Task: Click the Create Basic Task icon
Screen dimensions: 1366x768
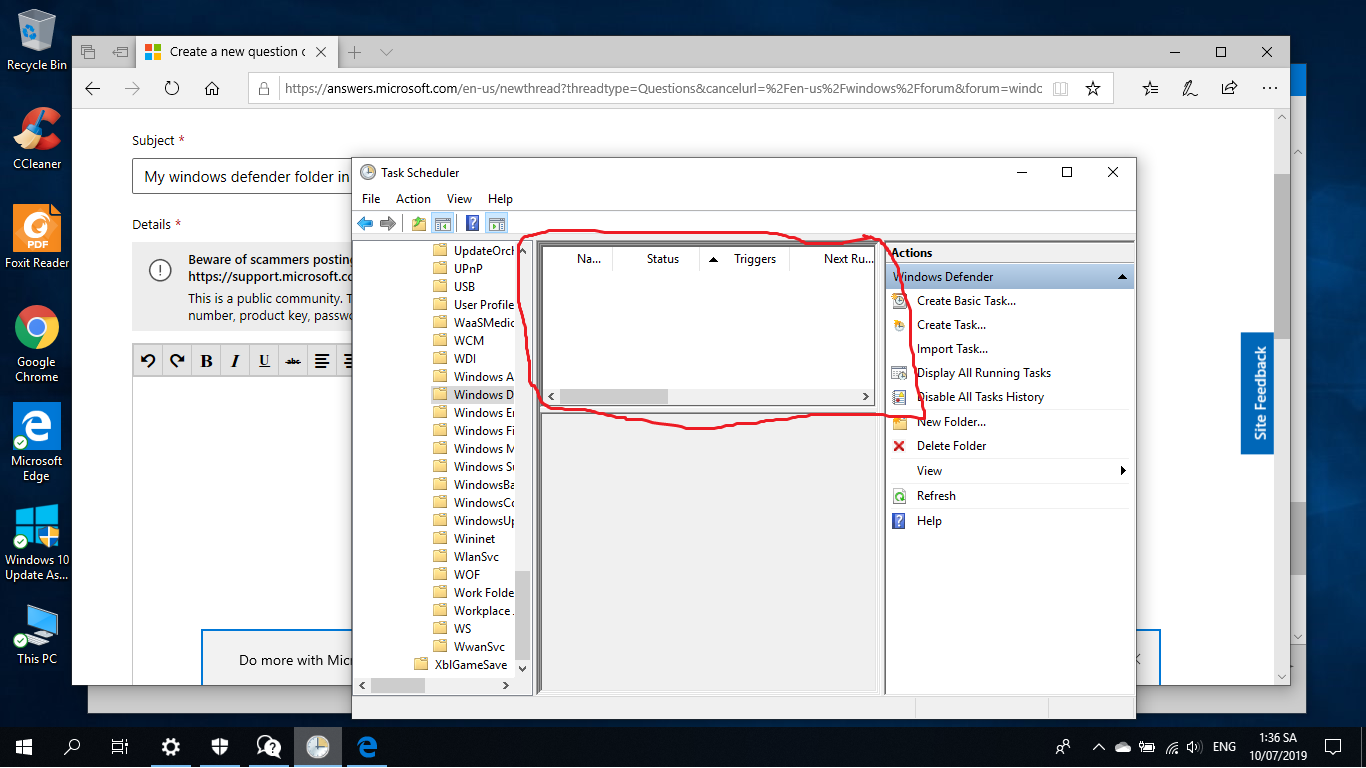Action: click(x=899, y=301)
